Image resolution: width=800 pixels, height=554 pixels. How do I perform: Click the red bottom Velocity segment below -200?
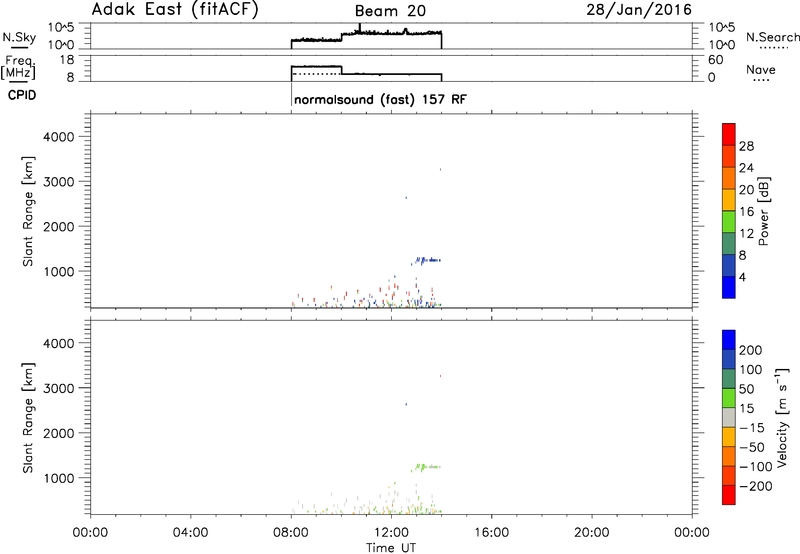(x=729, y=495)
